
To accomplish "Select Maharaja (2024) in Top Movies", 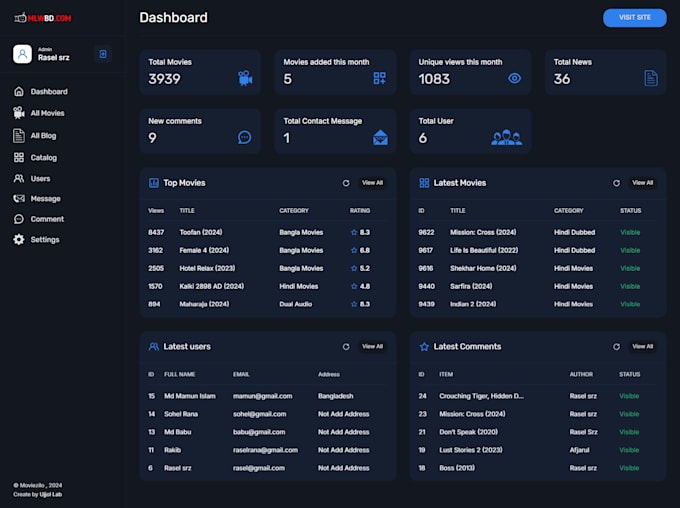I will [204, 304].
